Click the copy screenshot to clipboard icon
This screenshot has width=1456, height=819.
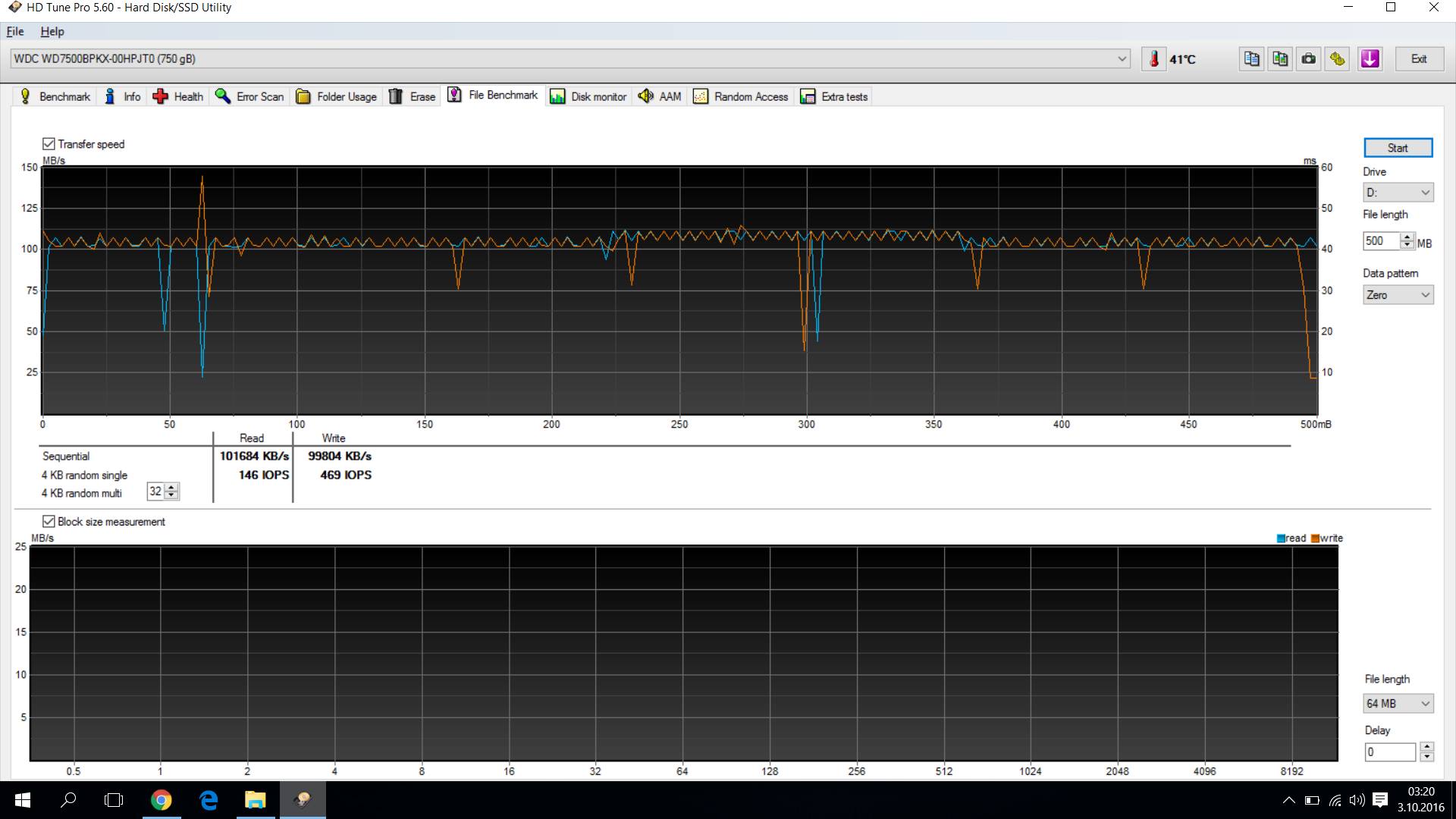coord(1280,58)
